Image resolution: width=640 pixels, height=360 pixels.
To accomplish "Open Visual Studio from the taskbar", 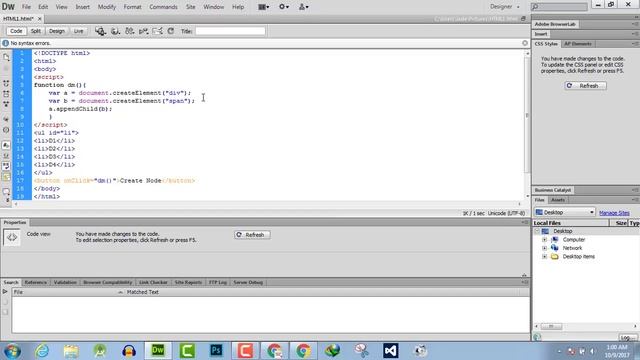I will coord(391,351).
